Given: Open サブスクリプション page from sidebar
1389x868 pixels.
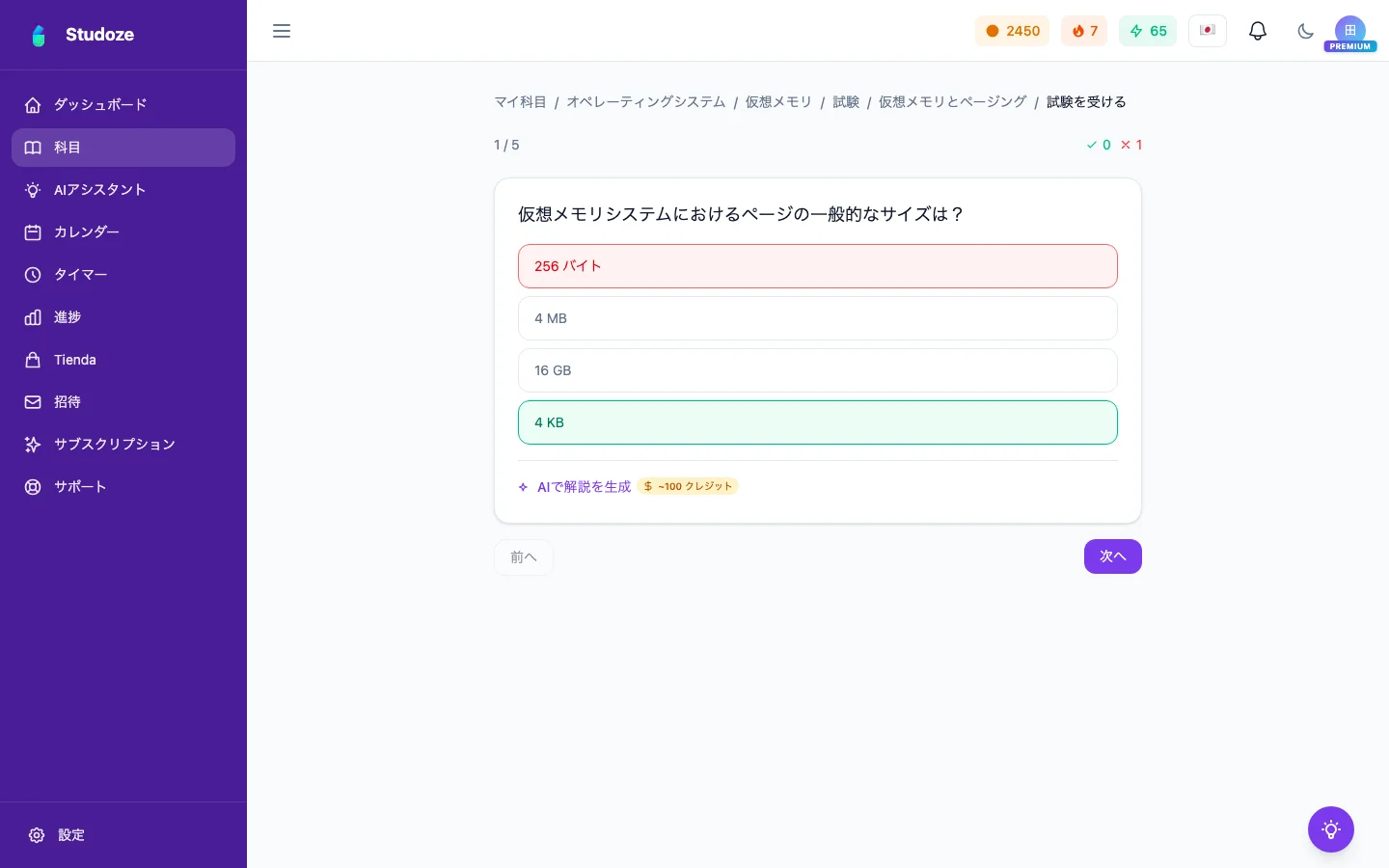Looking at the screenshot, I should [x=123, y=445].
